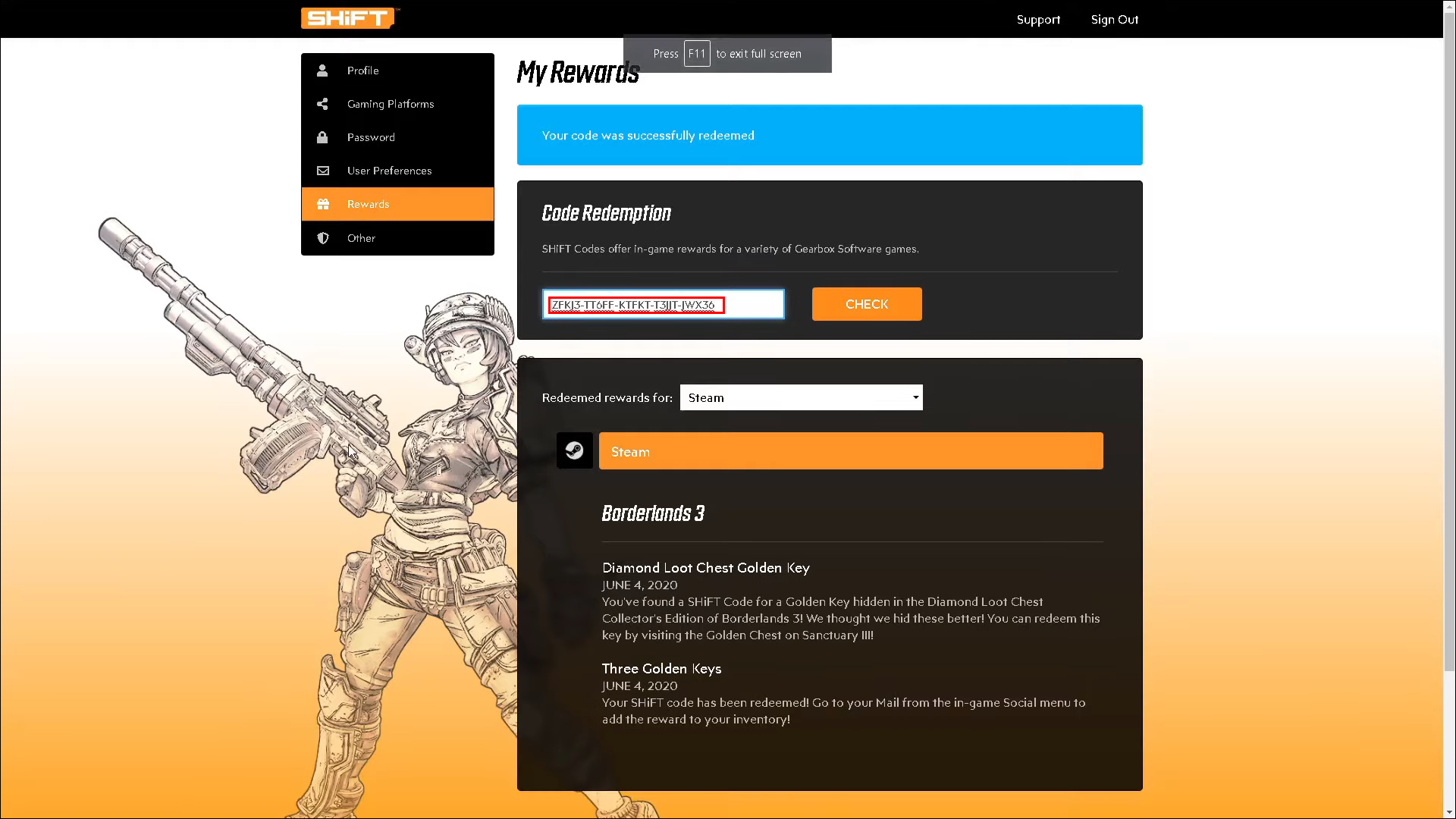Click the Sign Out menu item
Viewport: 1456px width, 819px height.
point(1114,19)
